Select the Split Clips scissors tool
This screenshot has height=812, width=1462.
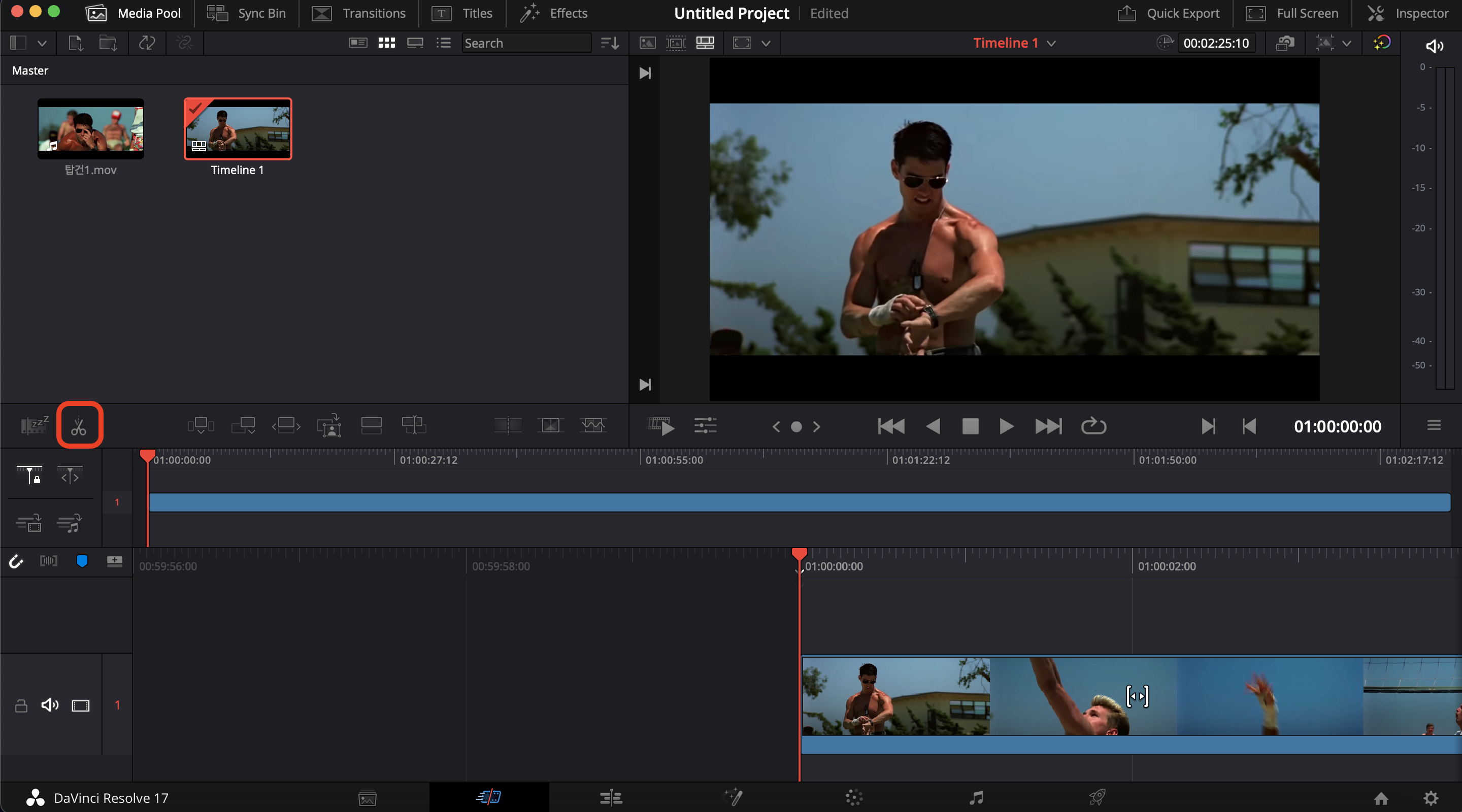coord(79,426)
